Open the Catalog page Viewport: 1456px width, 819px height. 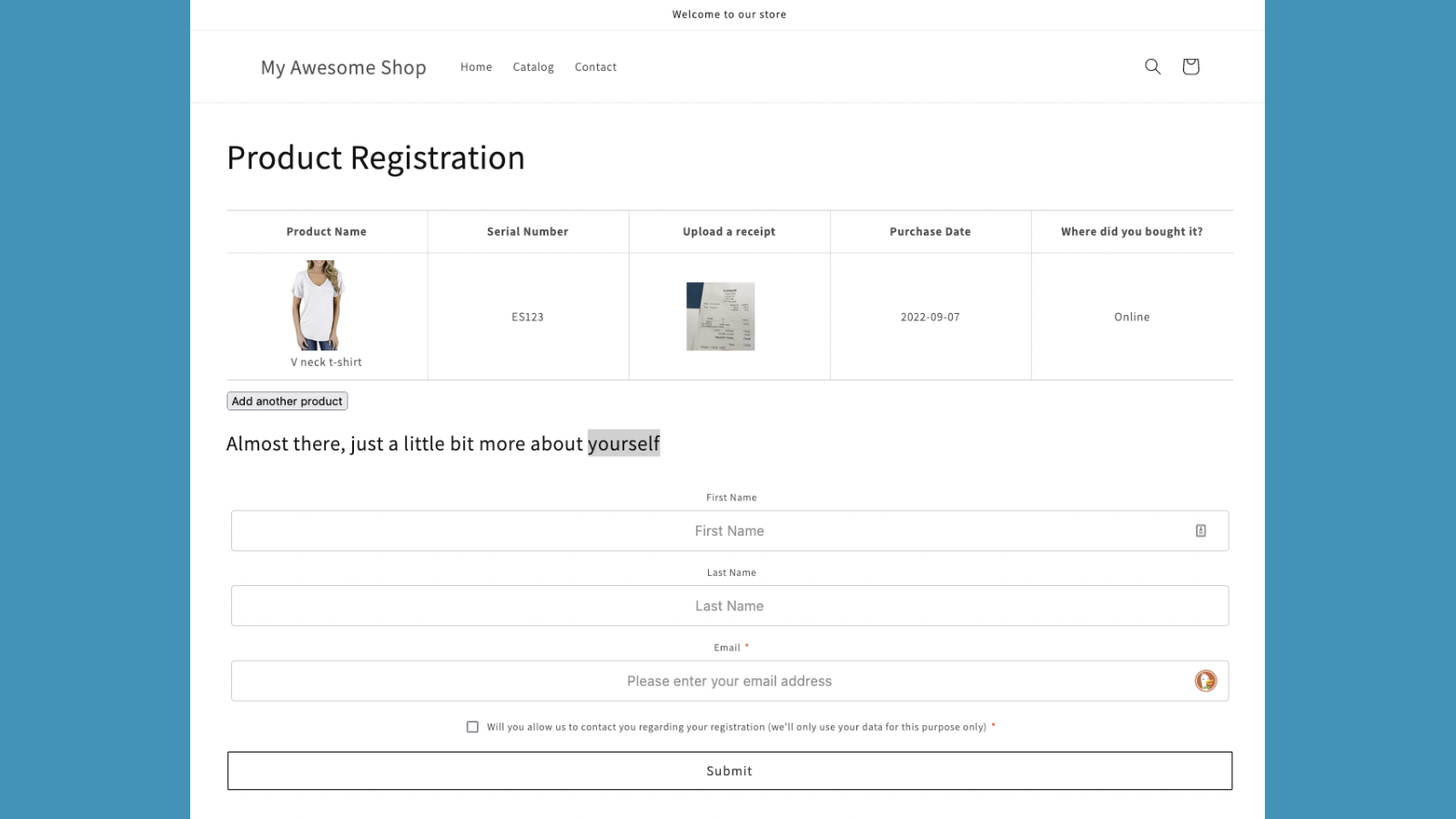coord(532,66)
